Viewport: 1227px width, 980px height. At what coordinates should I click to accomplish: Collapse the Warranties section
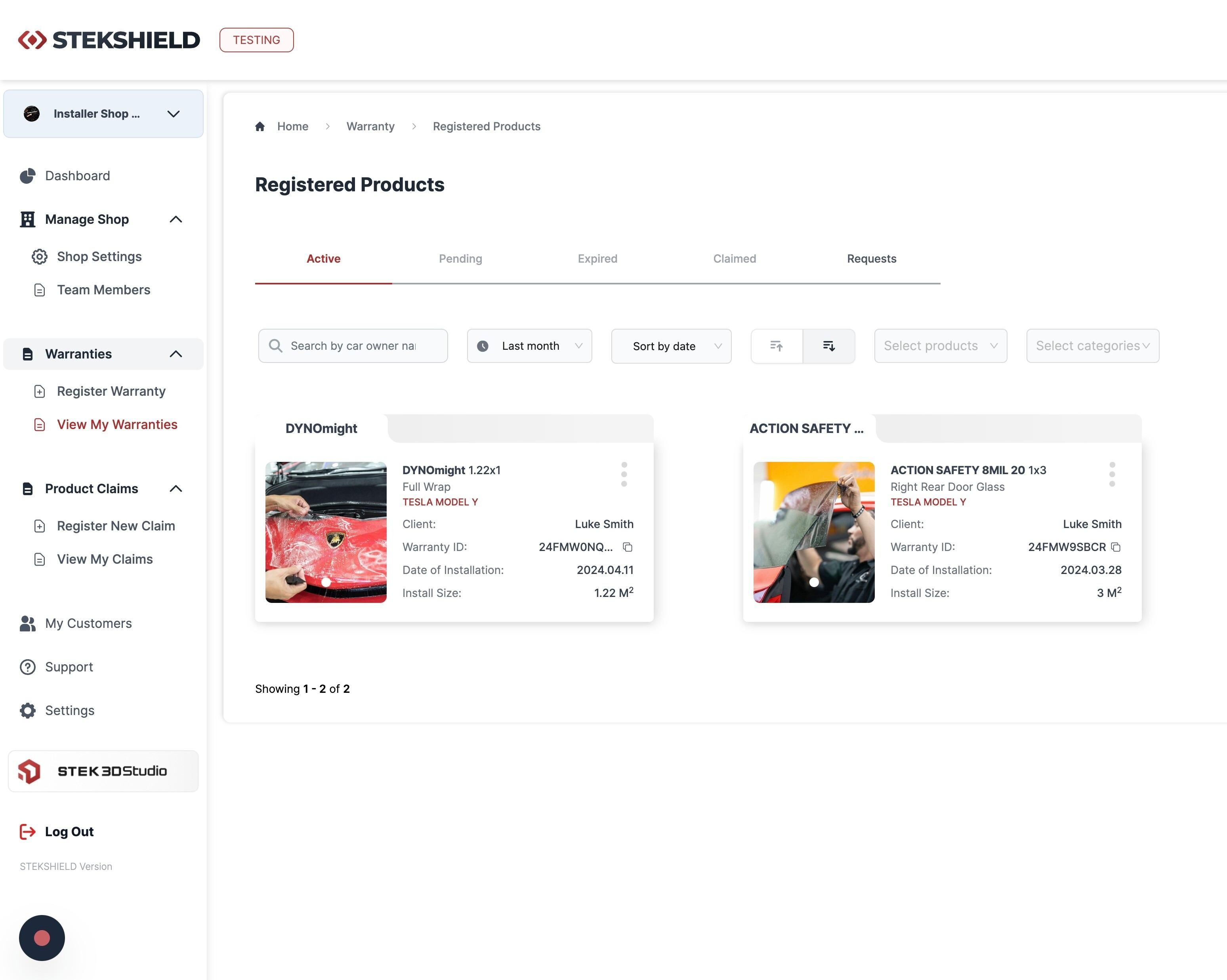[176, 354]
